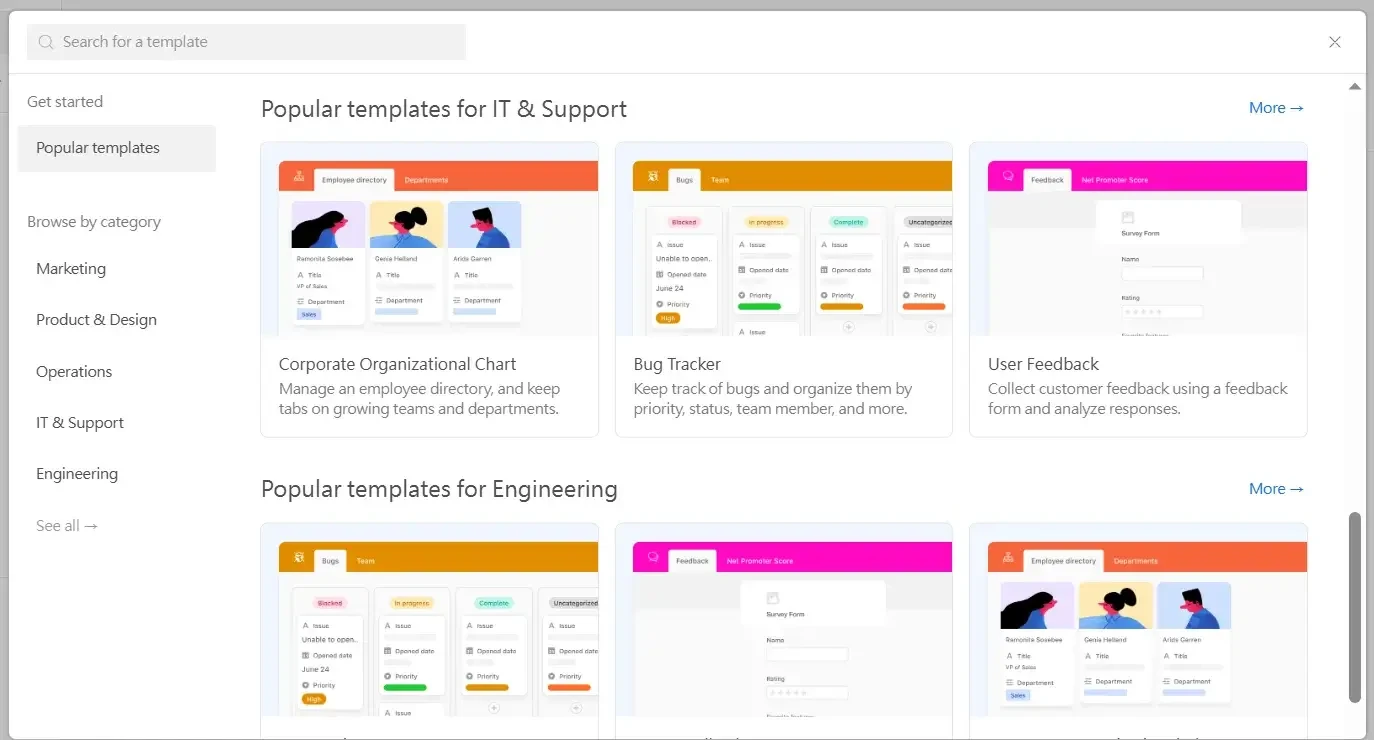Open the Engineering category
Image resolution: width=1374 pixels, height=740 pixels.
[x=77, y=474]
